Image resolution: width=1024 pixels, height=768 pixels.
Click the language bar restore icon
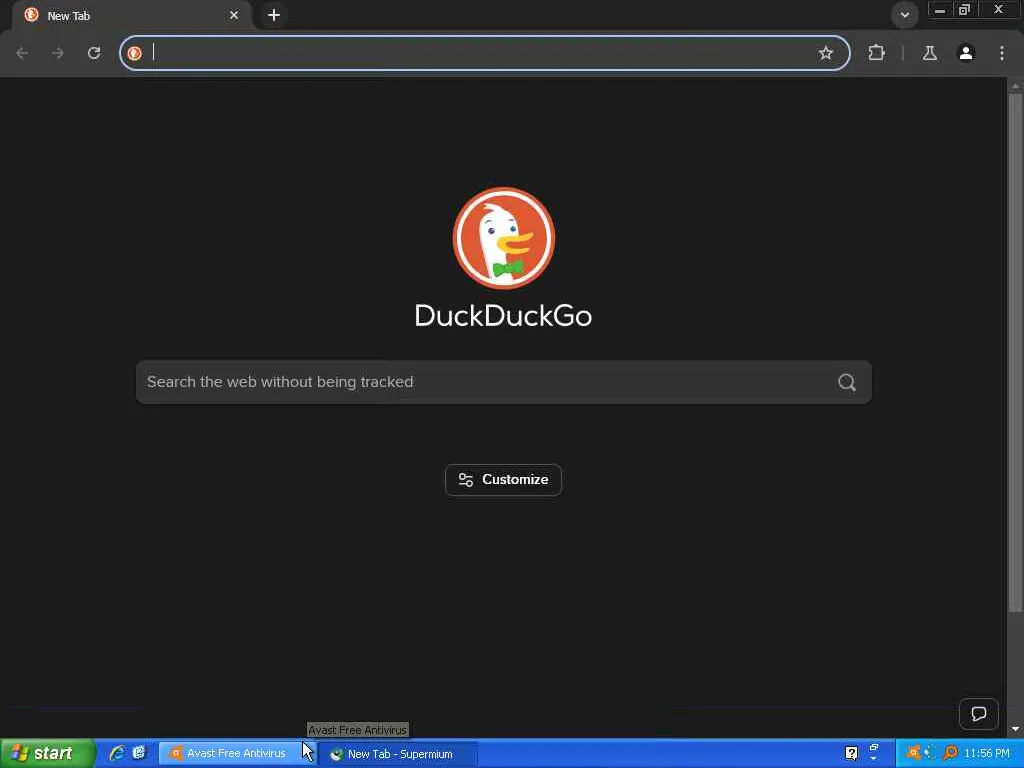[x=874, y=748]
